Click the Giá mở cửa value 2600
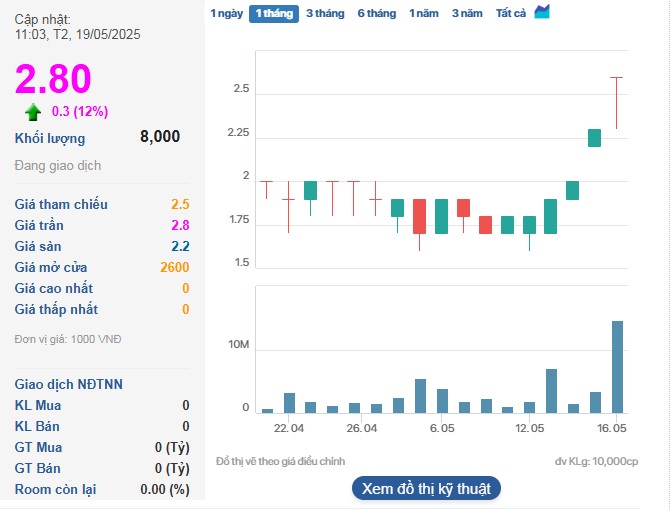 click(x=174, y=267)
